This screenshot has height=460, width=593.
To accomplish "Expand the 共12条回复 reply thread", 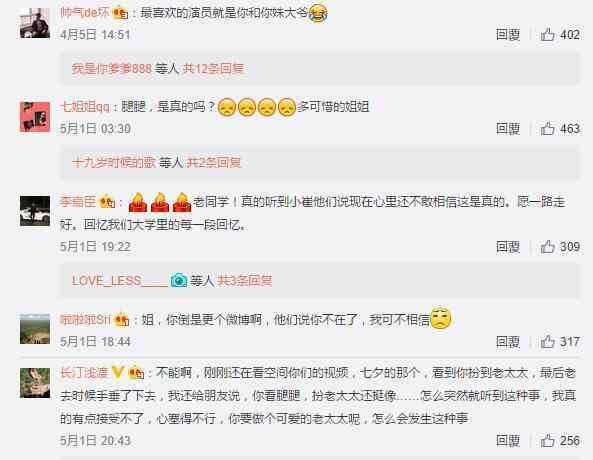I will (x=213, y=68).
